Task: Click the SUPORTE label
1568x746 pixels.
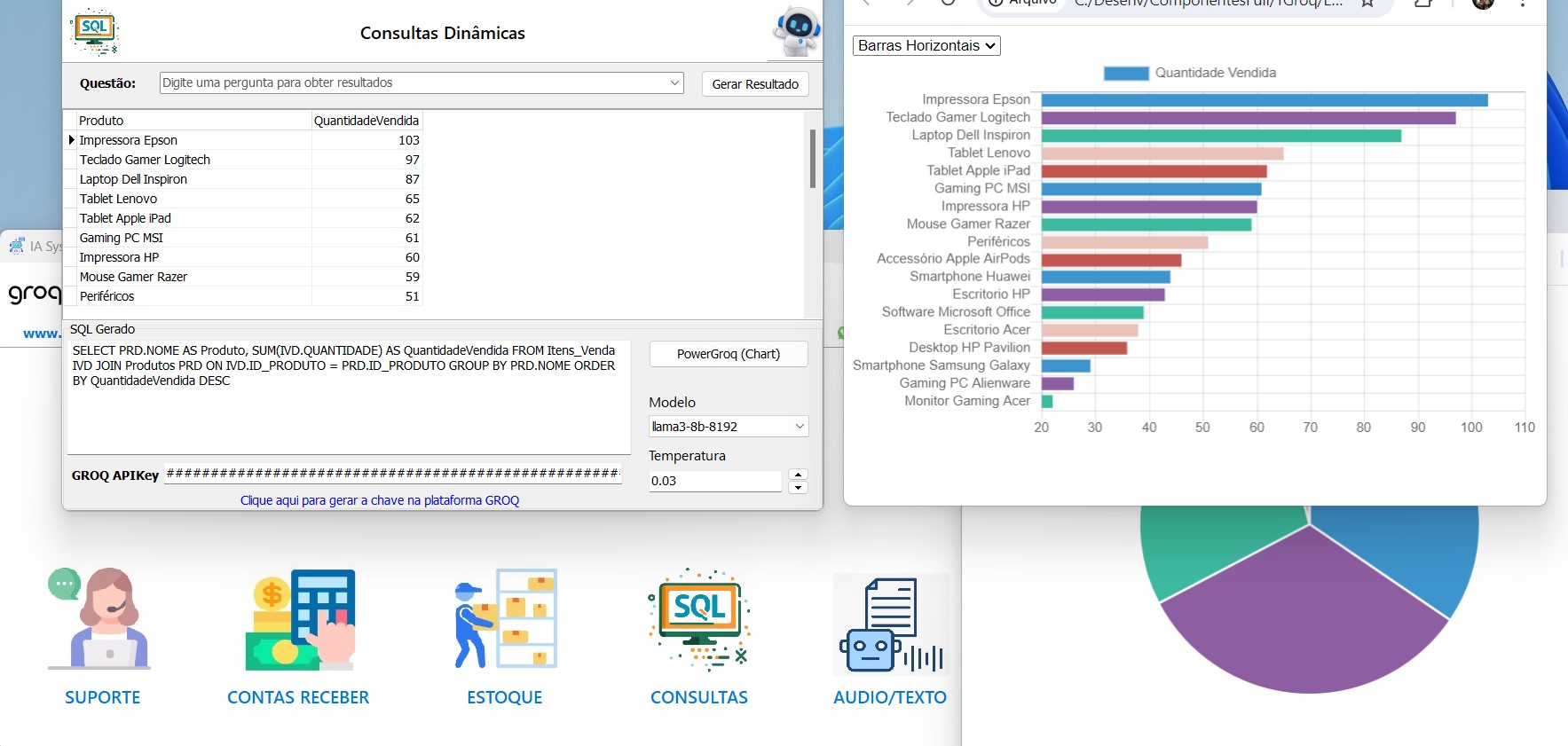Action: click(x=103, y=697)
